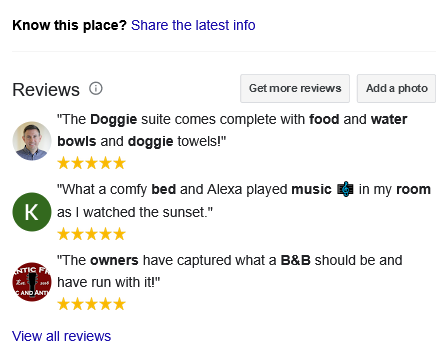Screen dimensions: 440x364
Task: Click the bold 'B&B' in third review
Action: coord(295,260)
